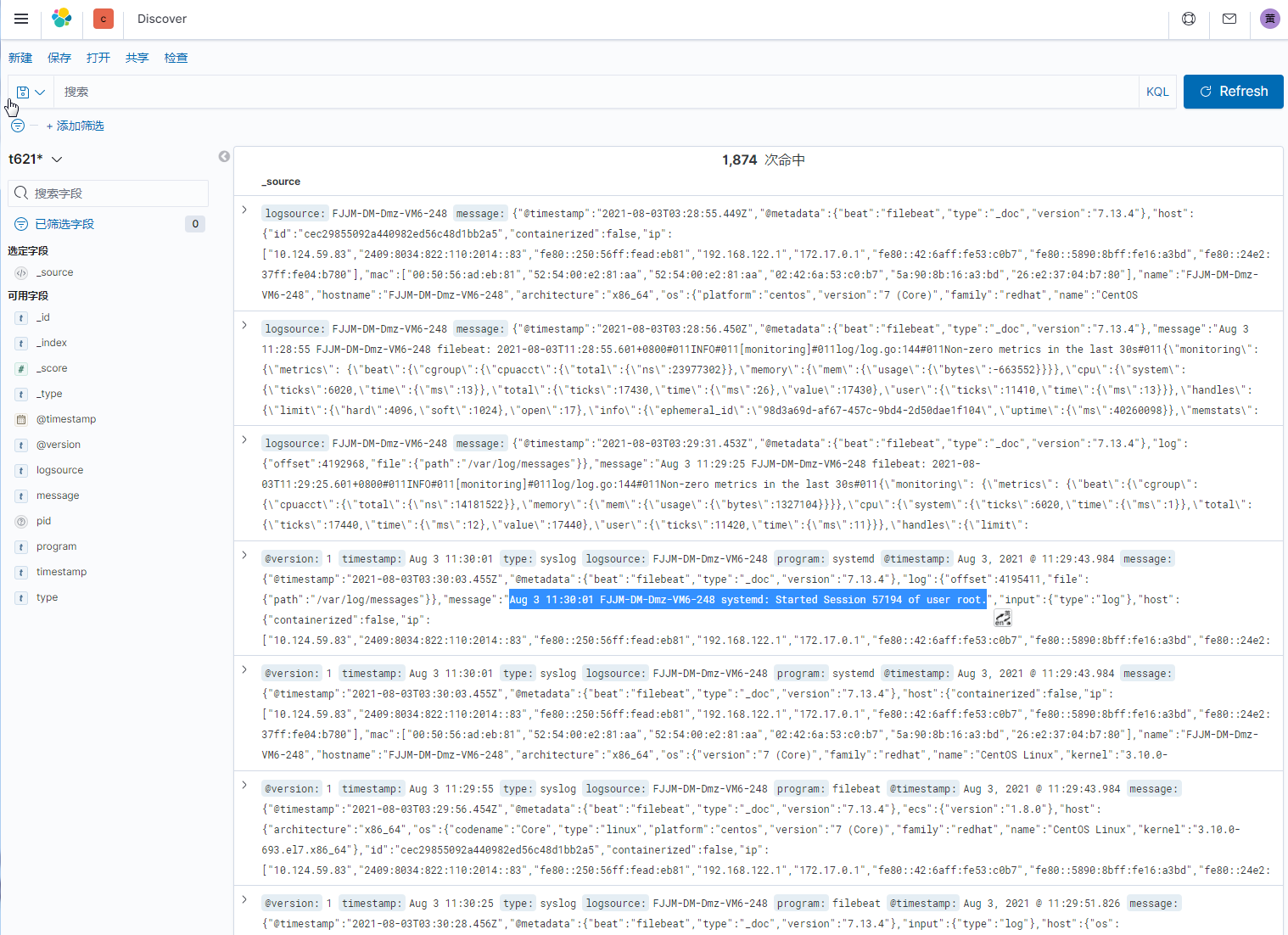Open the filter options circle icon
This screenshot has width=1288, height=935.
pyautogui.click(x=18, y=126)
